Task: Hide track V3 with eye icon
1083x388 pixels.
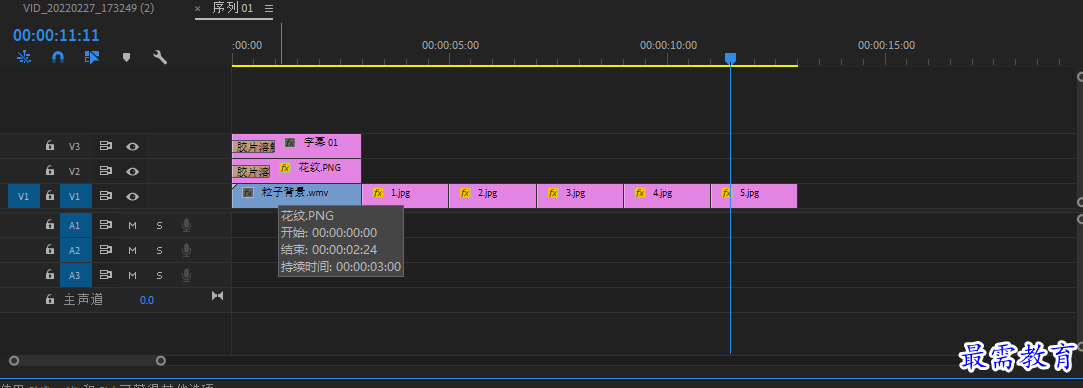Action: coord(133,146)
